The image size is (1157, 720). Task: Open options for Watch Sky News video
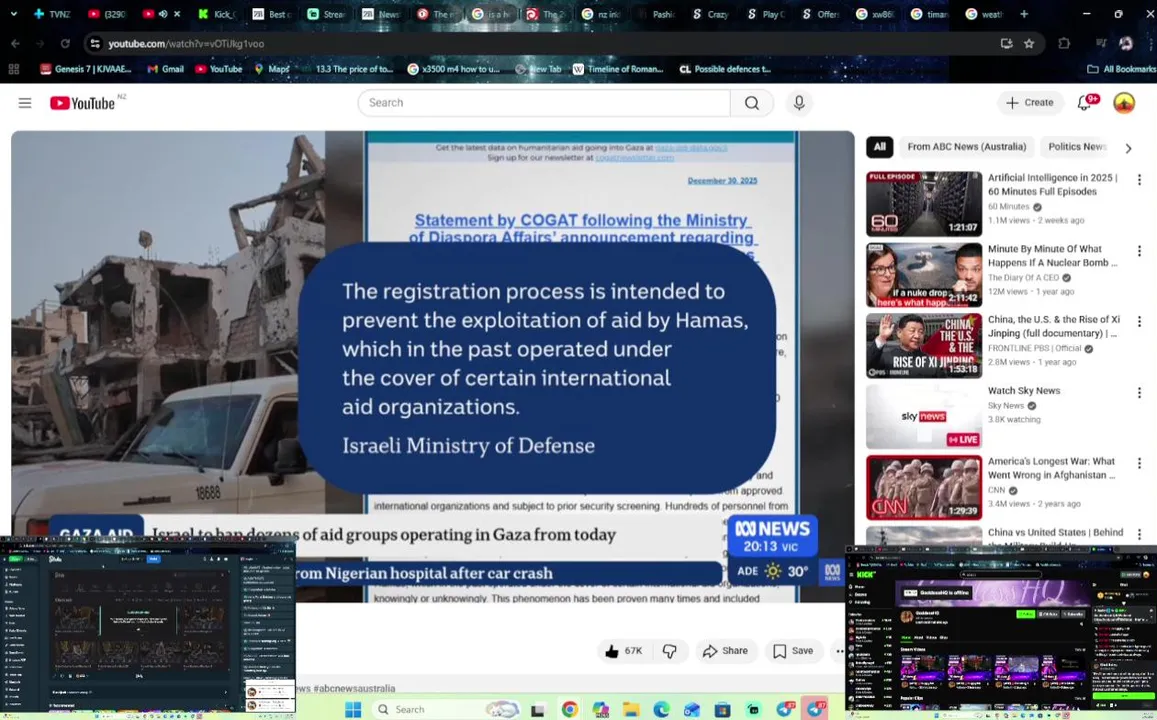1139,392
